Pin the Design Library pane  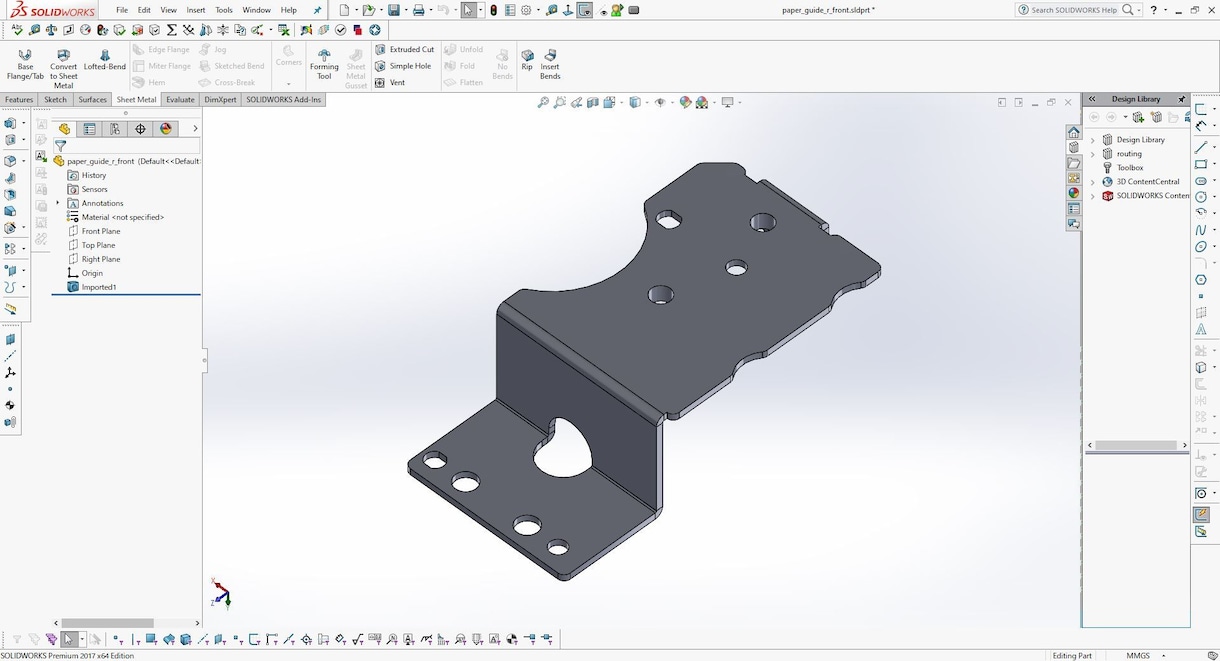click(1181, 99)
